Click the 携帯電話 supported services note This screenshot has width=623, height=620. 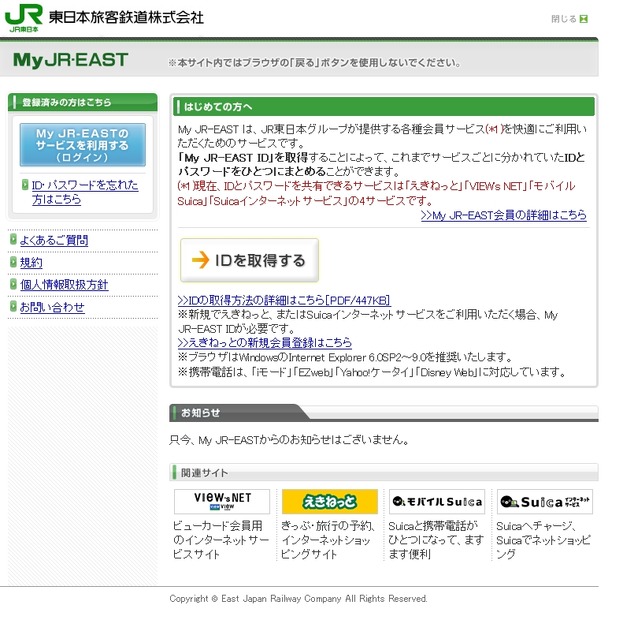[372, 372]
